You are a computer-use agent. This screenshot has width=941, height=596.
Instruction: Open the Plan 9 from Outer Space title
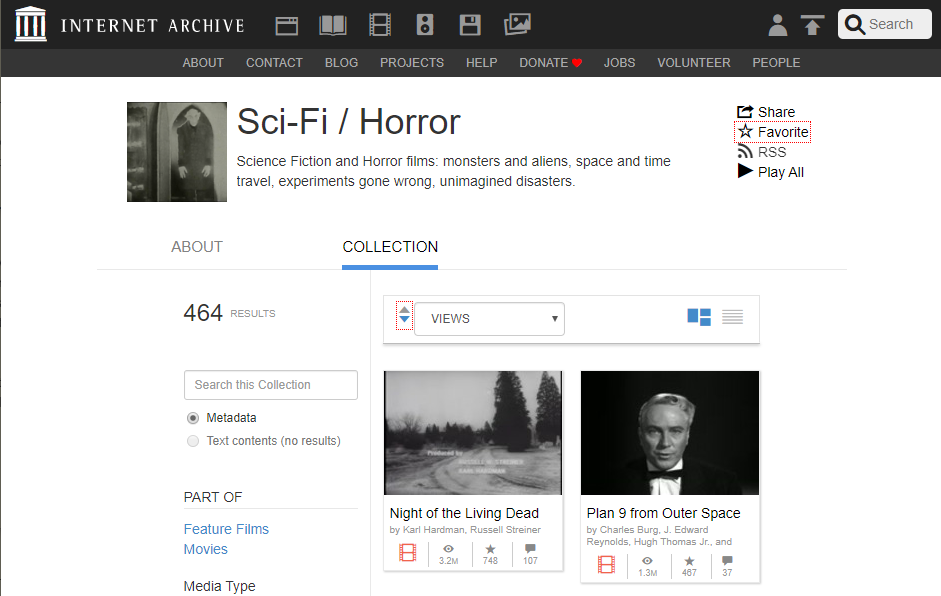(x=663, y=513)
